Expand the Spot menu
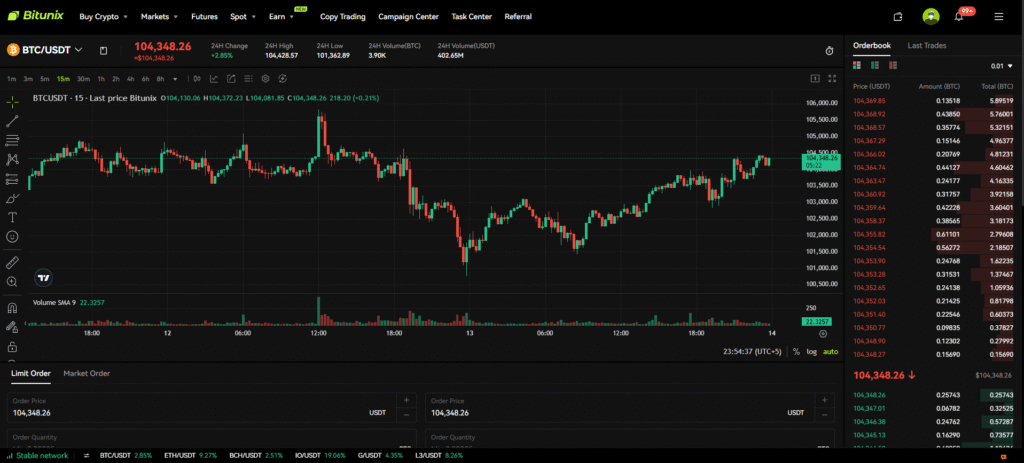Screen dimensions: 1024x463 [243, 16]
